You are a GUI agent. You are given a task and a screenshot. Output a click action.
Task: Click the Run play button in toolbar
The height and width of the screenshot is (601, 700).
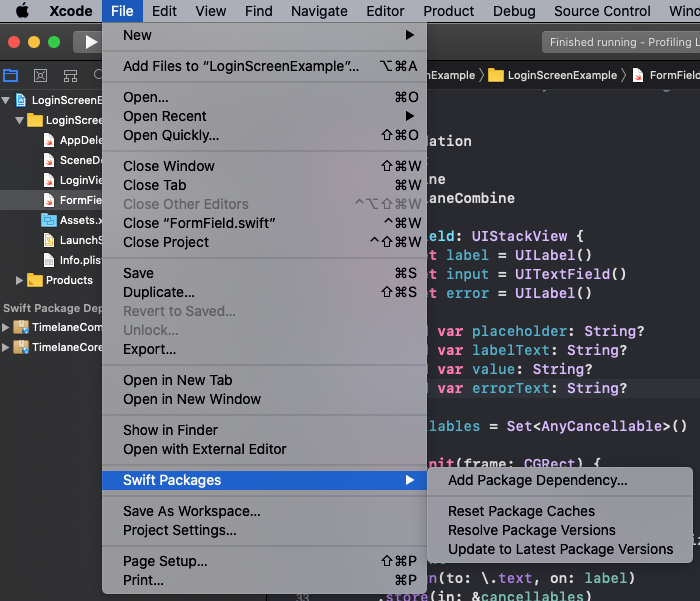point(91,42)
